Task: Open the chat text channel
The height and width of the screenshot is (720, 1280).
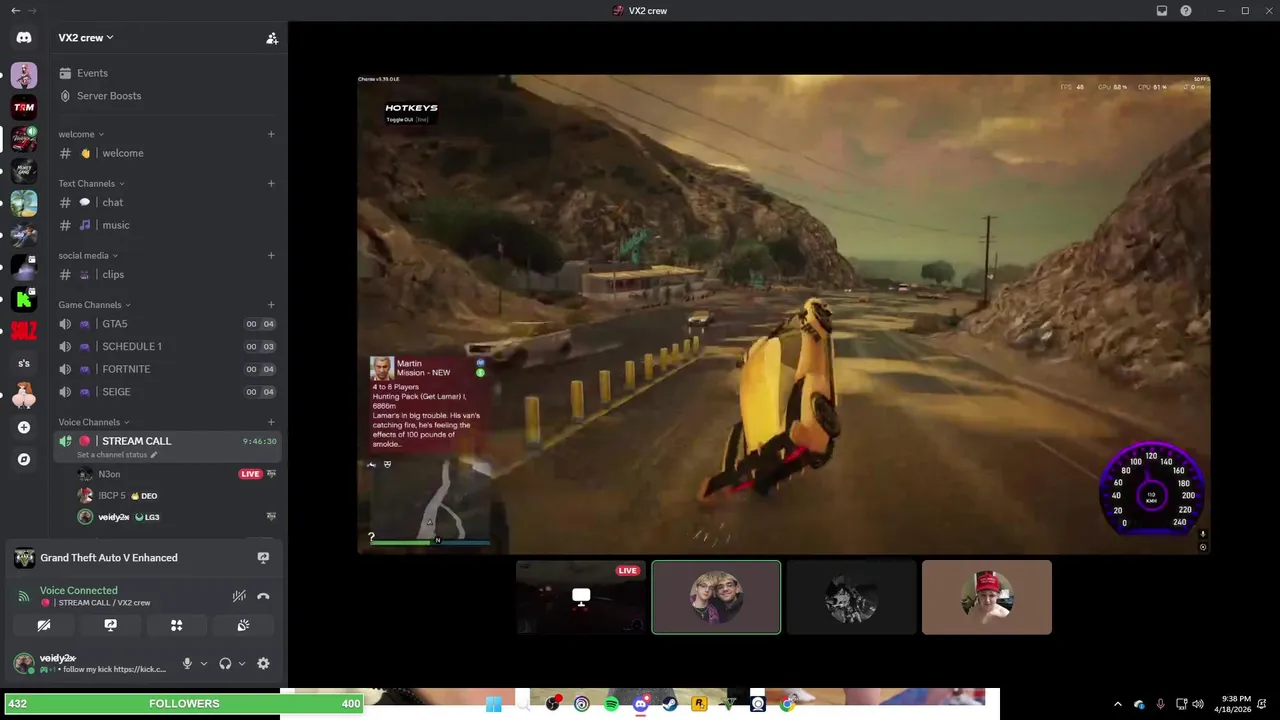Action: click(167, 202)
